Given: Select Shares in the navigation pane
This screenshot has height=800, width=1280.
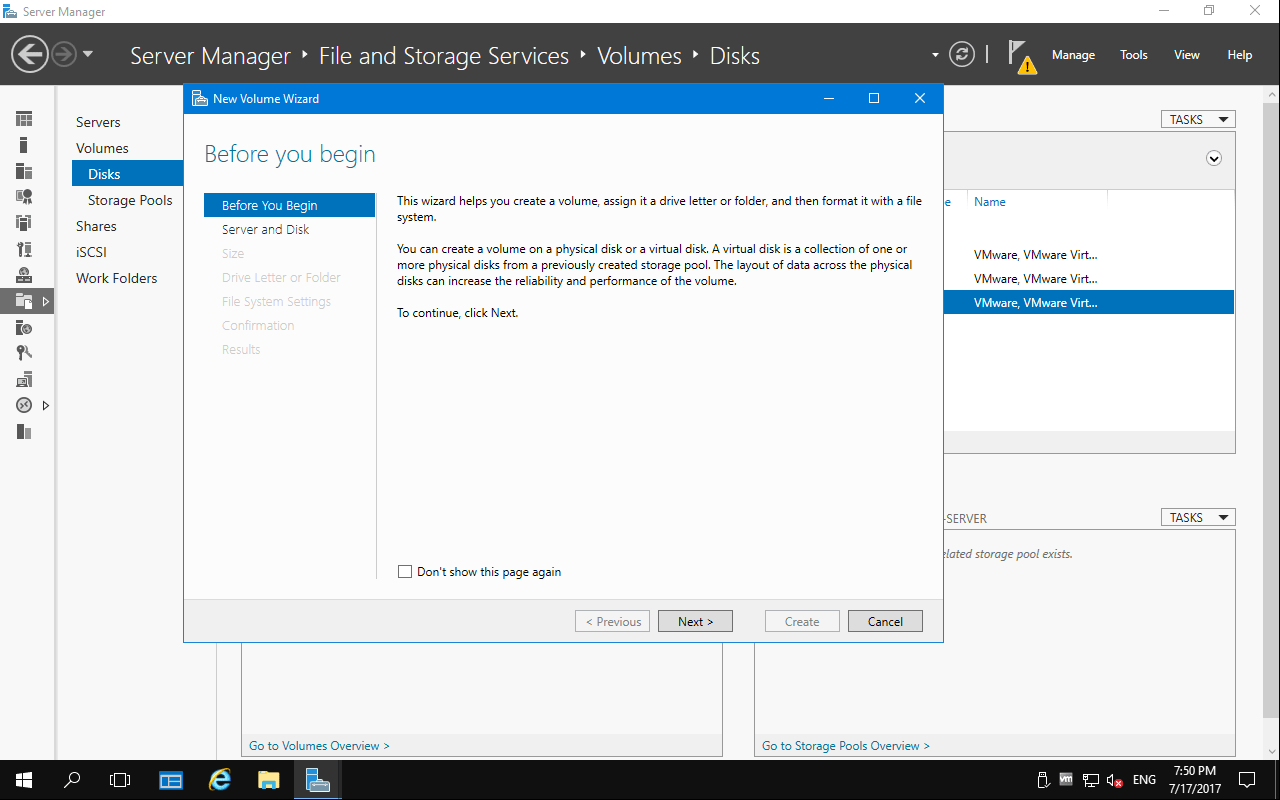Looking at the screenshot, I should 96,226.
